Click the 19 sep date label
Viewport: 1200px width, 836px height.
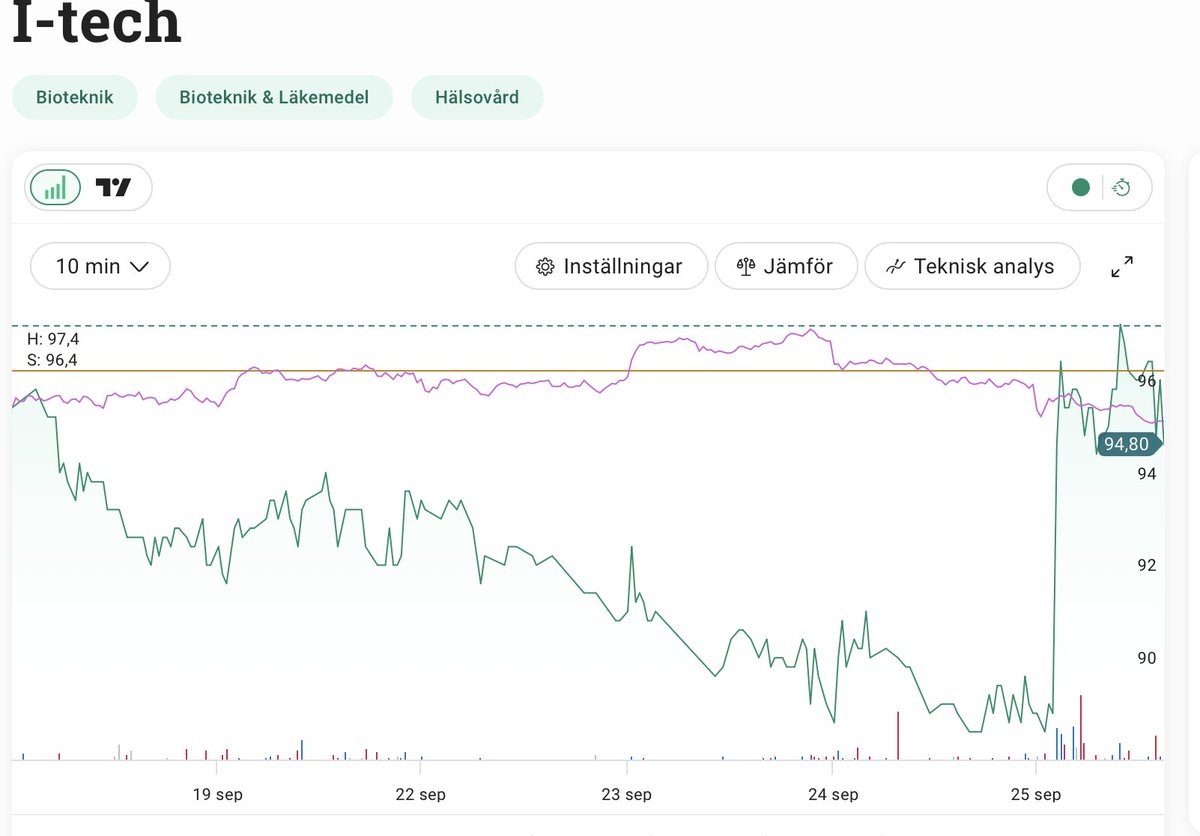point(217,795)
